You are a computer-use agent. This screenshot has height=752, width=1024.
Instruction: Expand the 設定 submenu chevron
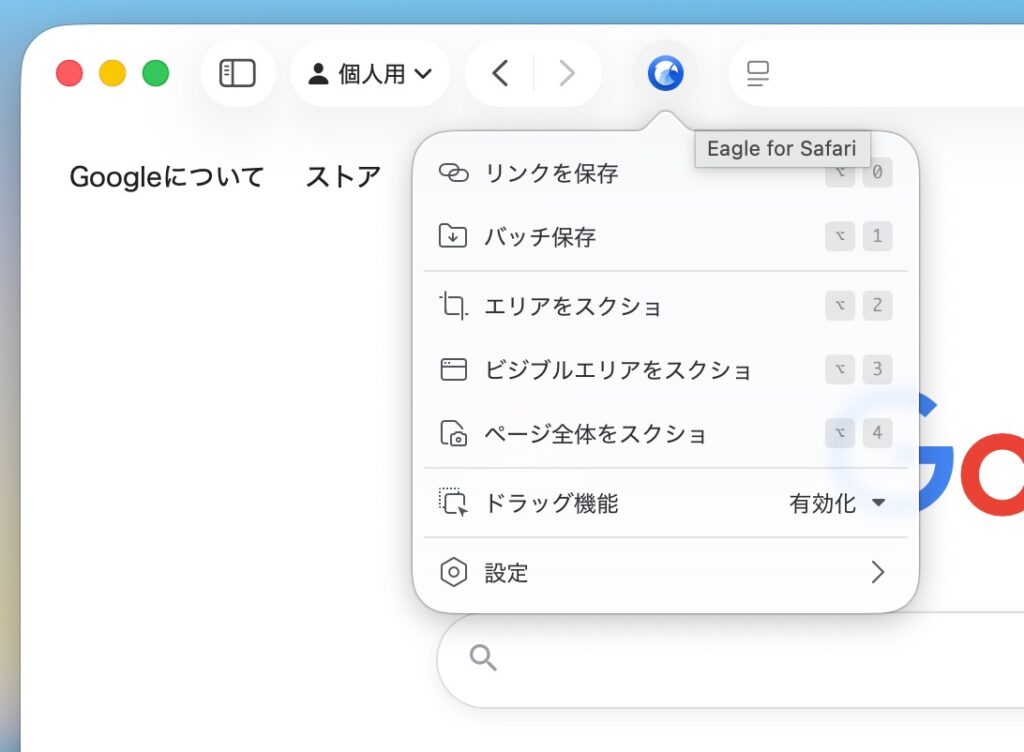877,572
